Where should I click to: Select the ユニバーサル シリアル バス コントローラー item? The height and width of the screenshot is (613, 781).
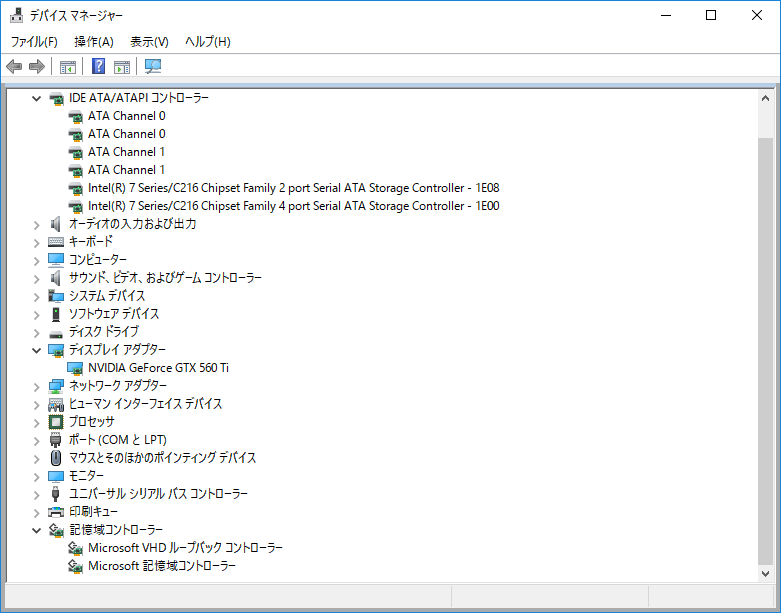tap(158, 494)
